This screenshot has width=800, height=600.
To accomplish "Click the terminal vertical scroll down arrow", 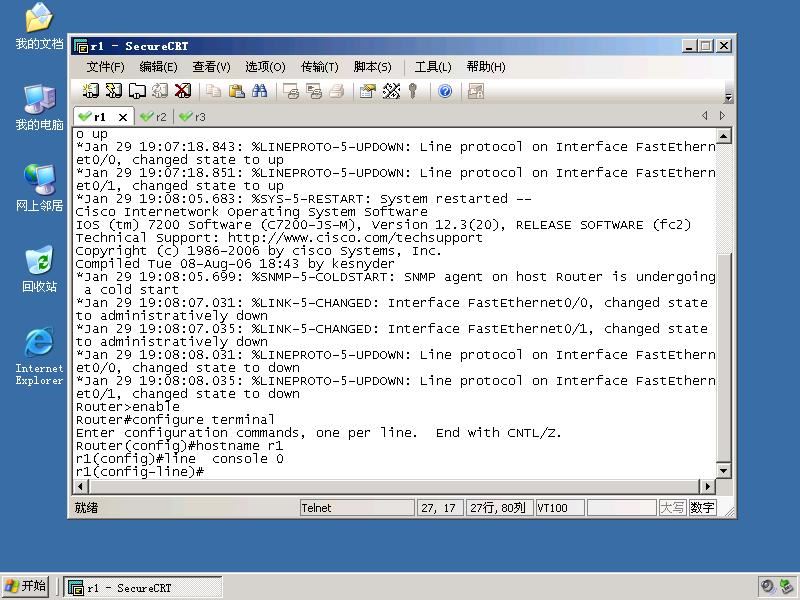I will [x=723, y=470].
